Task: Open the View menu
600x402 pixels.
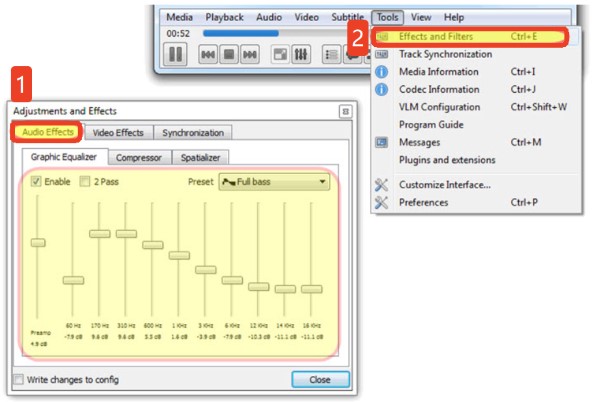Action: click(x=421, y=17)
